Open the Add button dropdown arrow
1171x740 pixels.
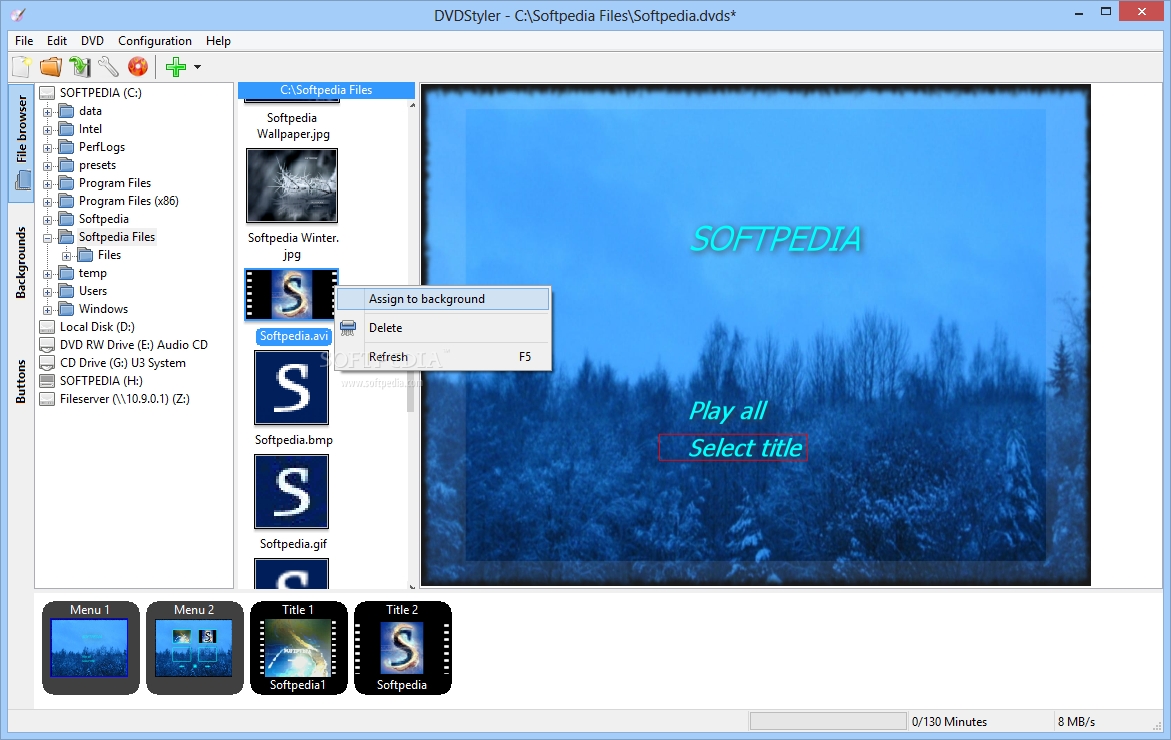click(197, 67)
